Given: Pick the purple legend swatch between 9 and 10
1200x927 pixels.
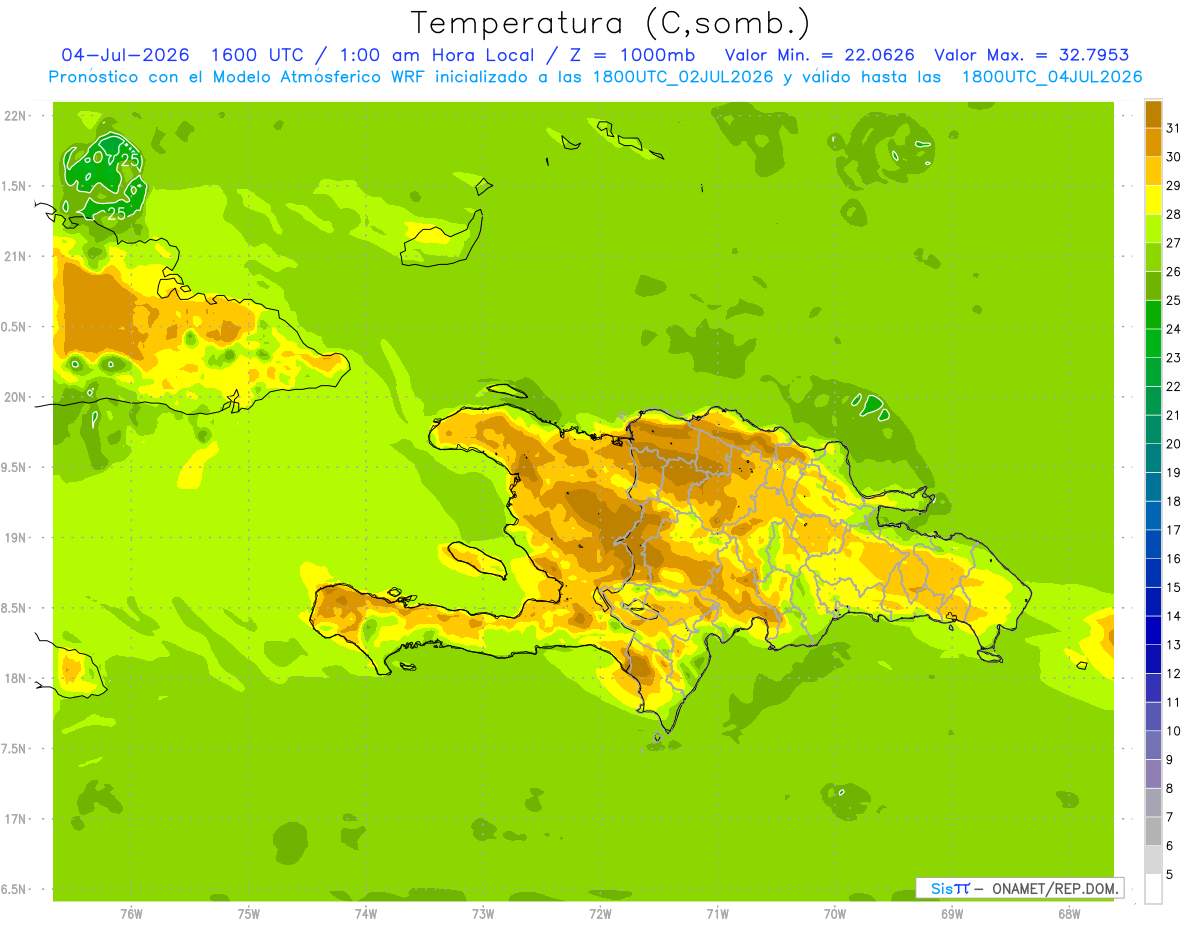Looking at the screenshot, I should [x=1153, y=745].
